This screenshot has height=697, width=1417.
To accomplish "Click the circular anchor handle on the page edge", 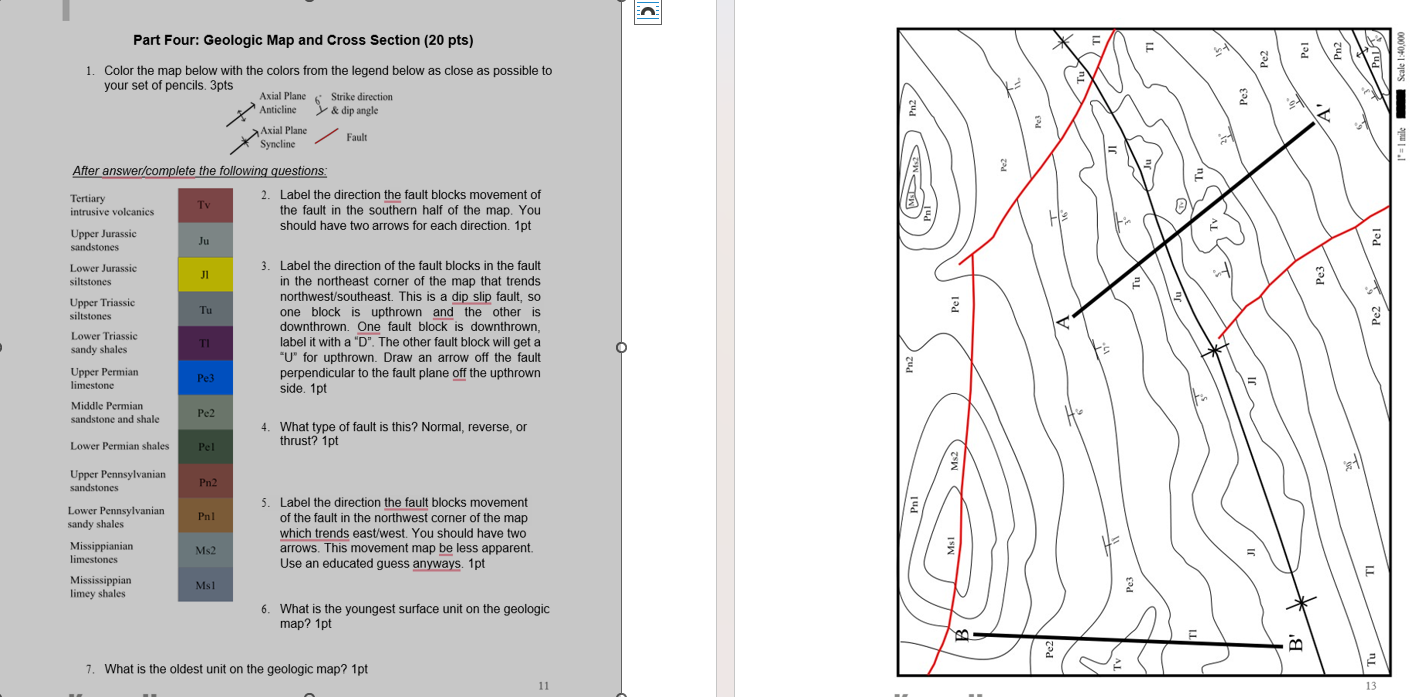I will click(623, 348).
